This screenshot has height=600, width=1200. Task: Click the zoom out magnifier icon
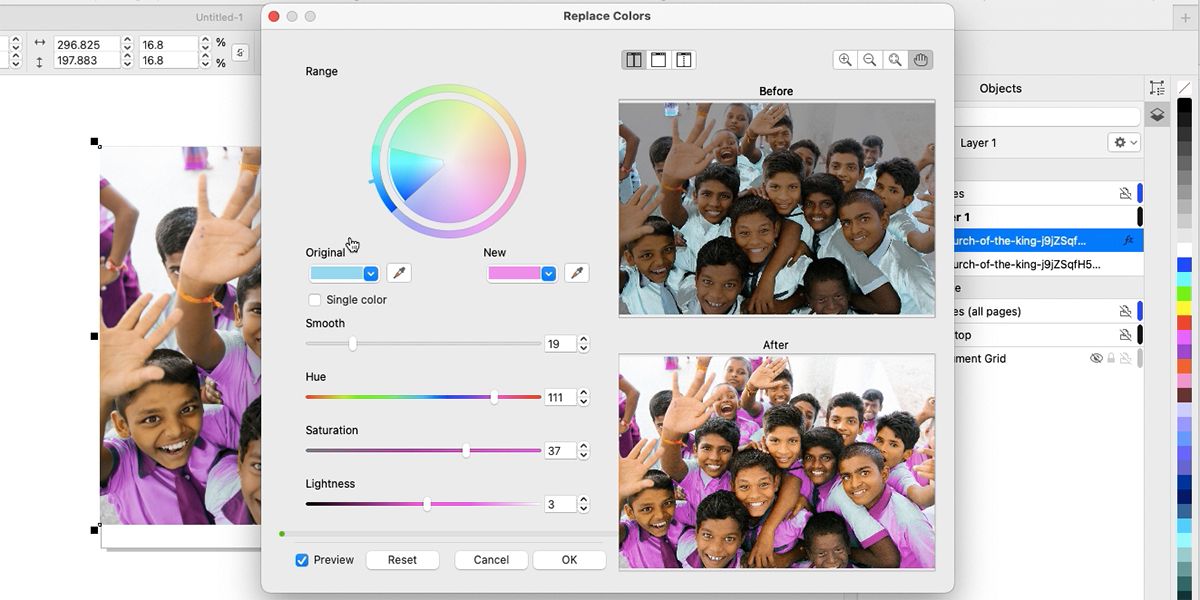pos(870,60)
